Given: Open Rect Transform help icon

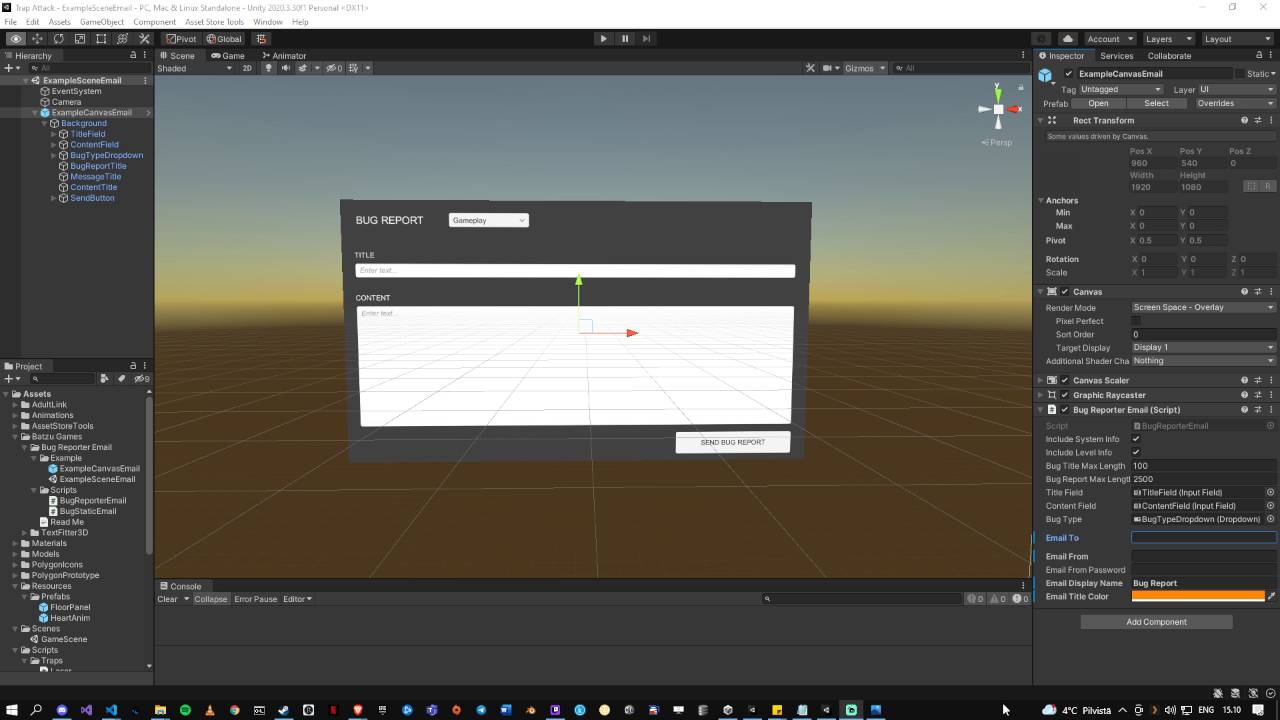Looking at the screenshot, I should pyautogui.click(x=1244, y=120).
